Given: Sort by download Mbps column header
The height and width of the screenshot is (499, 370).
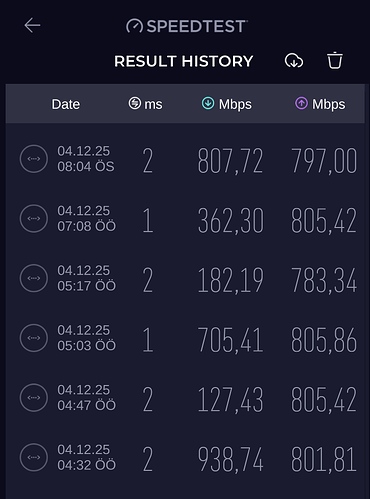Looking at the screenshot, I should pyautogui.click(x=227, y=104).
